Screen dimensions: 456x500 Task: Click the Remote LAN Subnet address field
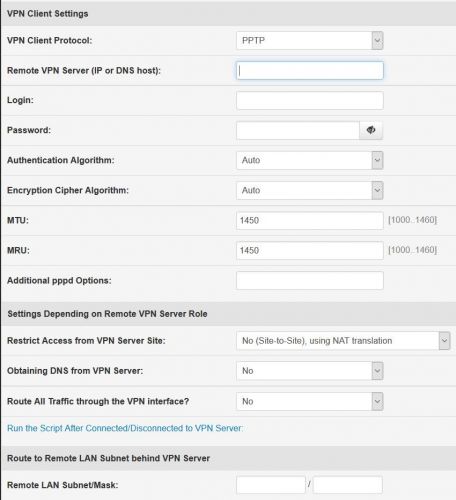(x=271, y=485)
